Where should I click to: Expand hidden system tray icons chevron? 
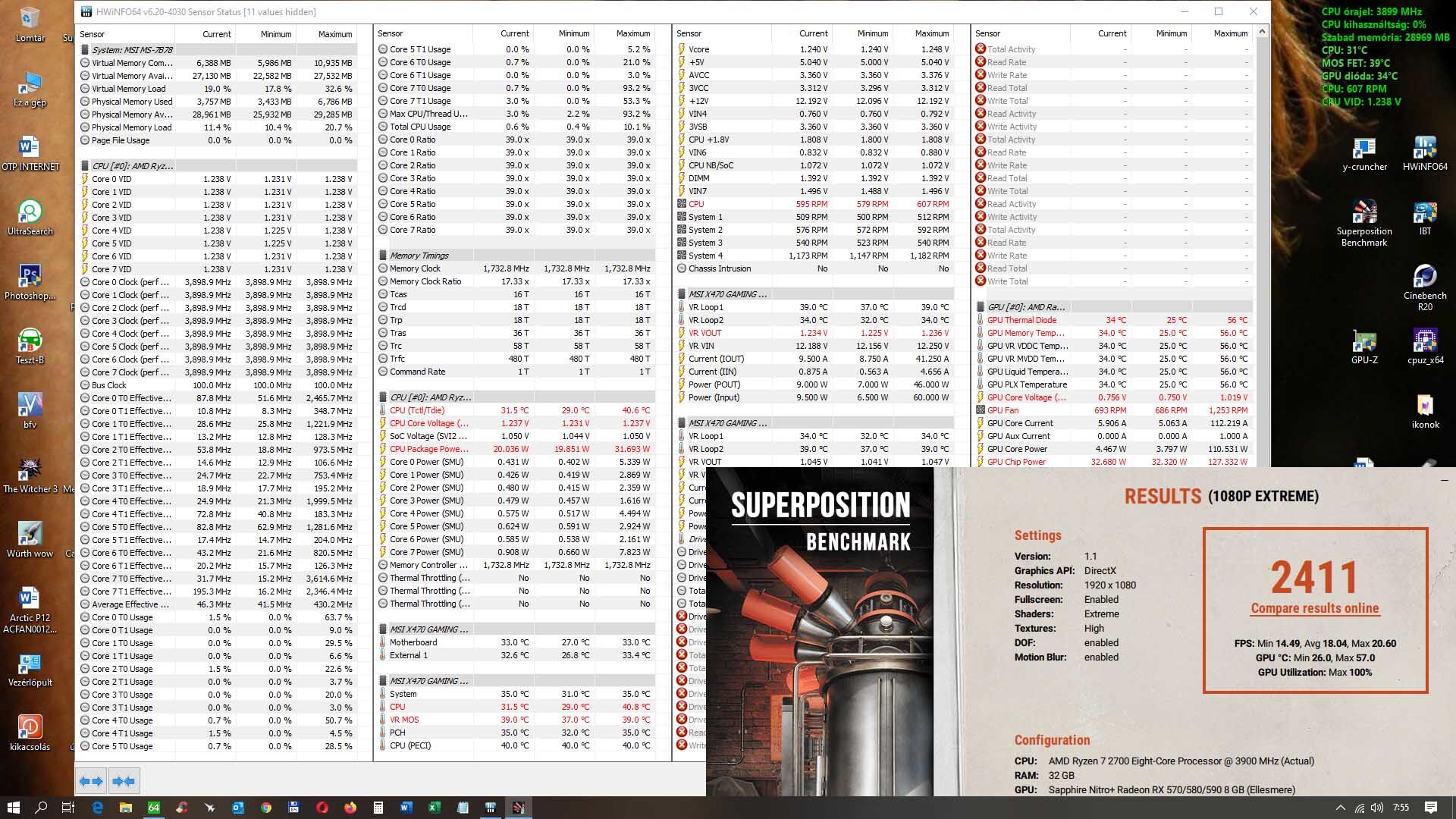(1340, 808)
